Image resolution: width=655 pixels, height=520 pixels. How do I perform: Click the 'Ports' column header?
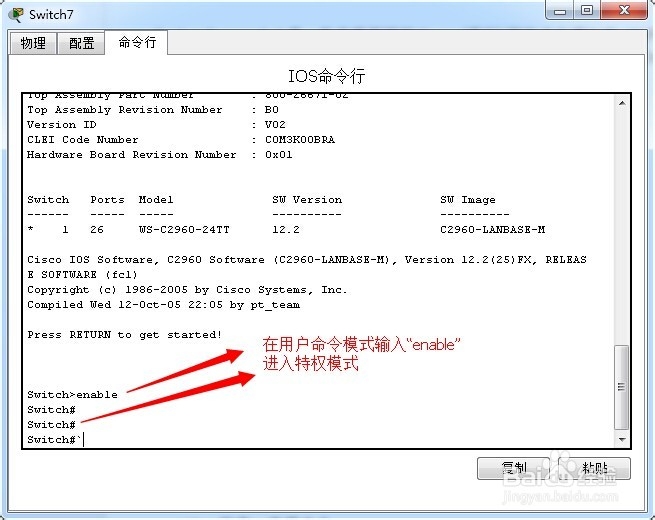point(107,200)
